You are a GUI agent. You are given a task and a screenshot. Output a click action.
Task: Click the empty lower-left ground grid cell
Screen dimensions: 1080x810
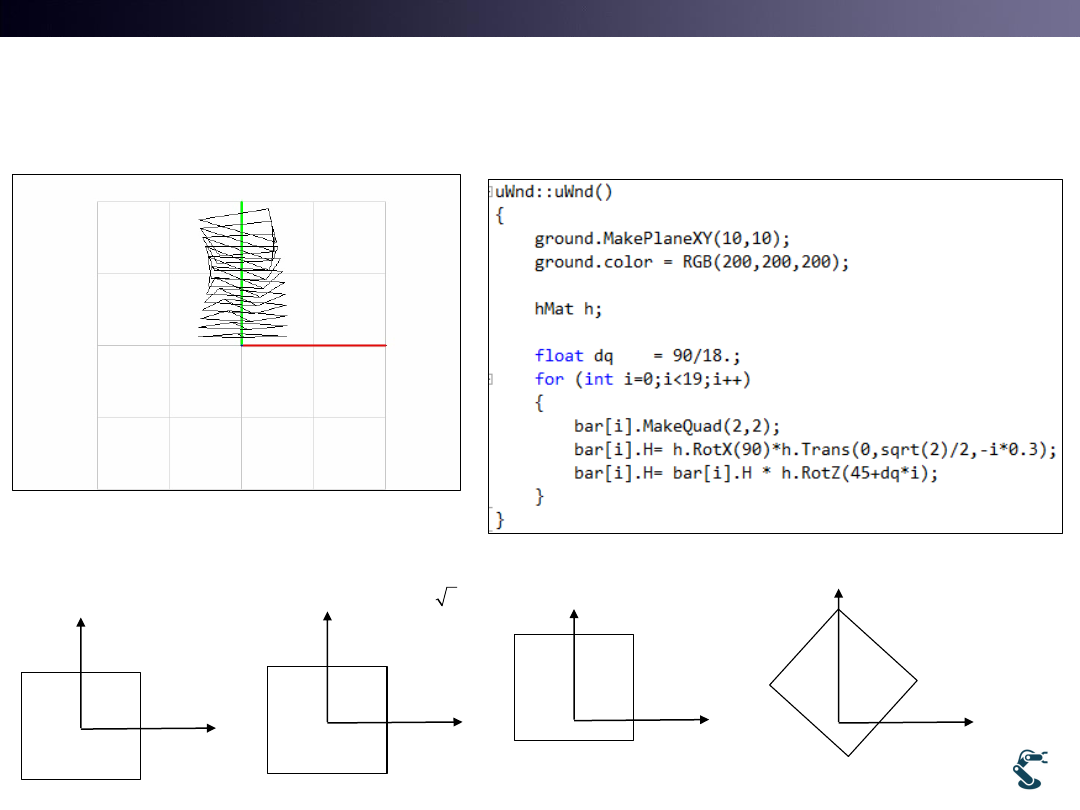(133, 452)
